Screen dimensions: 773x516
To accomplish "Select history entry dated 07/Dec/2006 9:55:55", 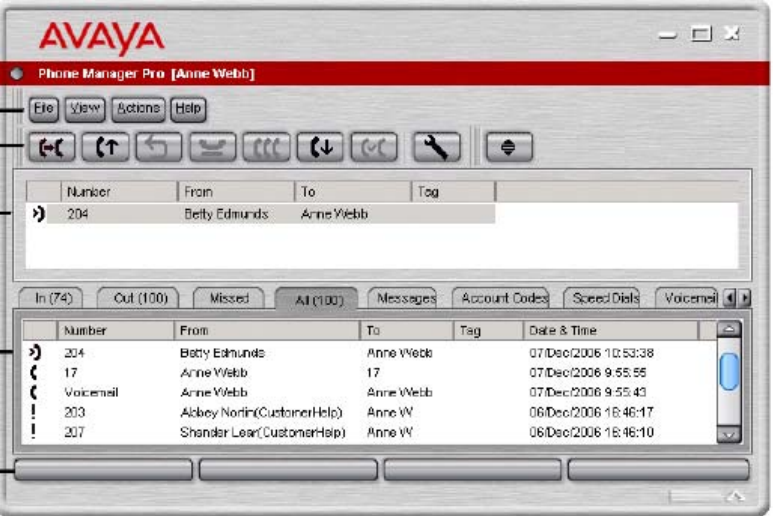I will (370, 373).
